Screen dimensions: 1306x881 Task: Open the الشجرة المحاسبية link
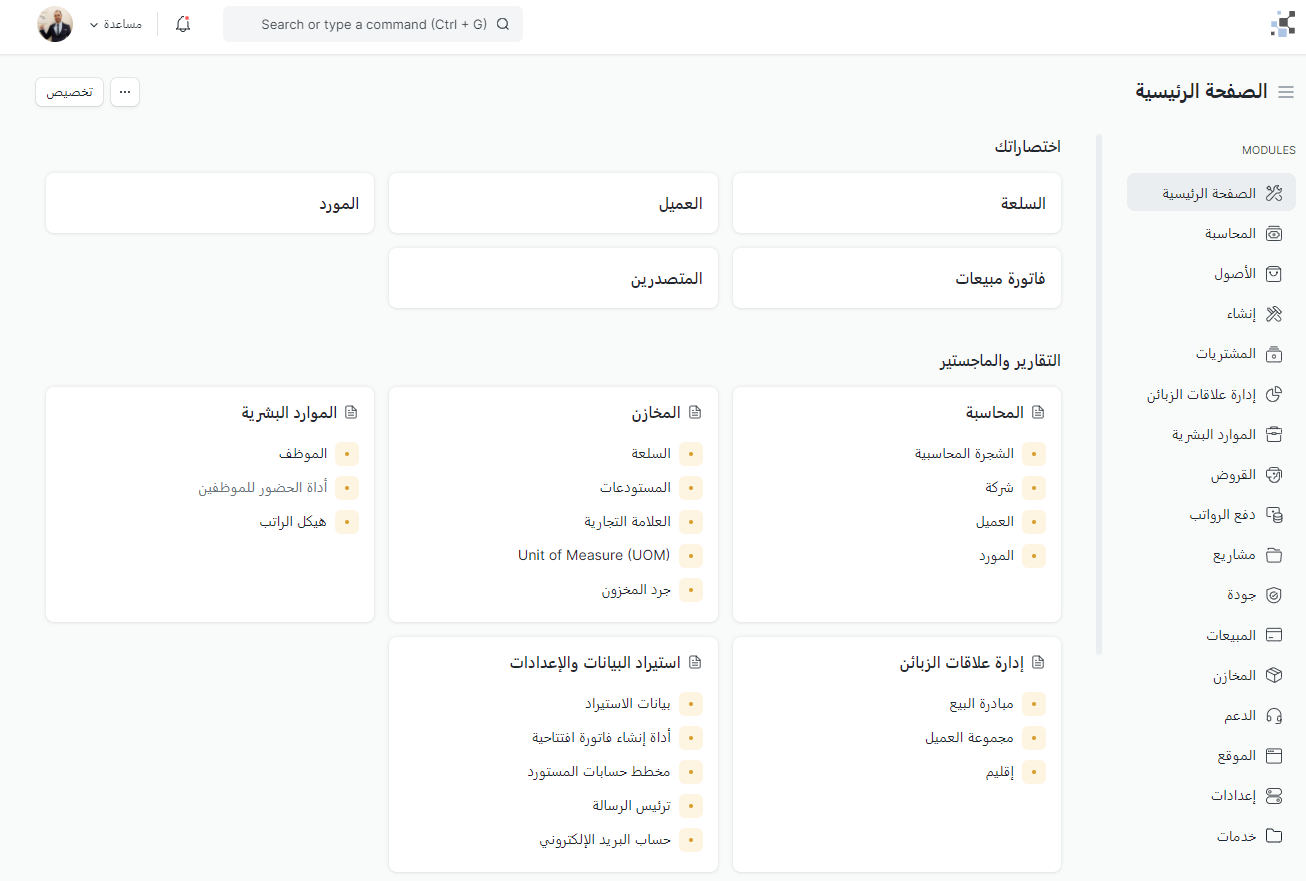point(964,454)
